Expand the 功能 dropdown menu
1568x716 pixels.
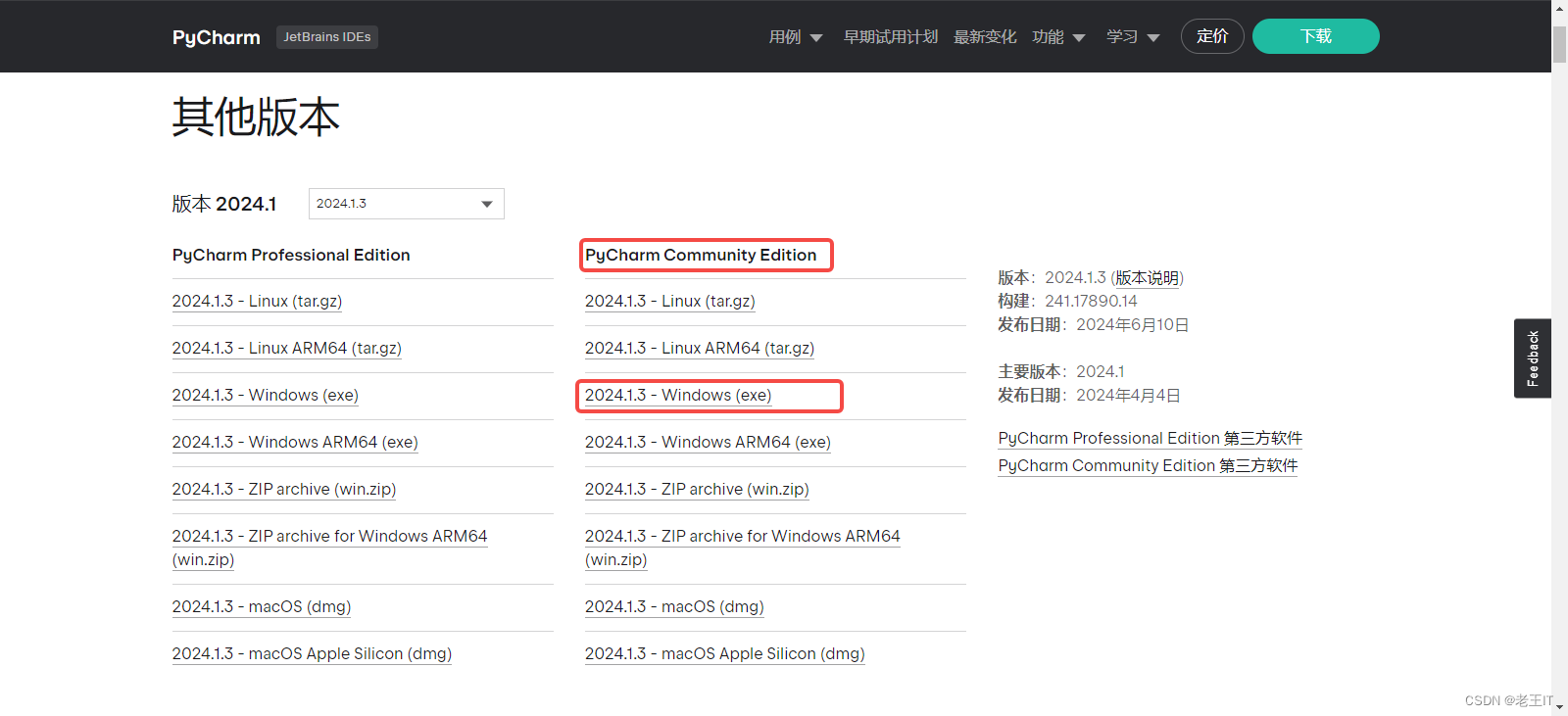pyautogui.click(x=1058, y=37)
